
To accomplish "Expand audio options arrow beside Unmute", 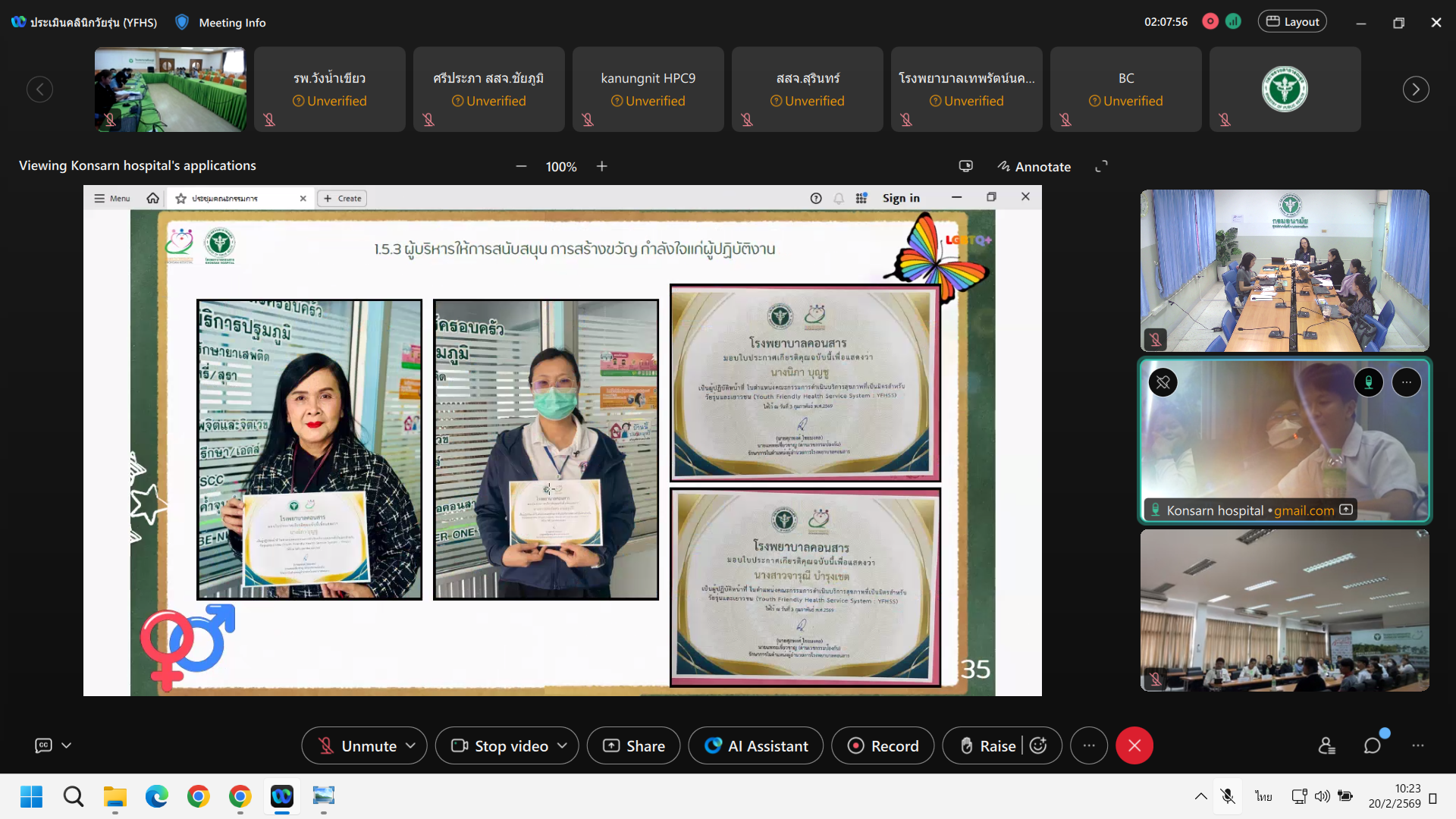I will pyautogui.click(x=411, y=746).
